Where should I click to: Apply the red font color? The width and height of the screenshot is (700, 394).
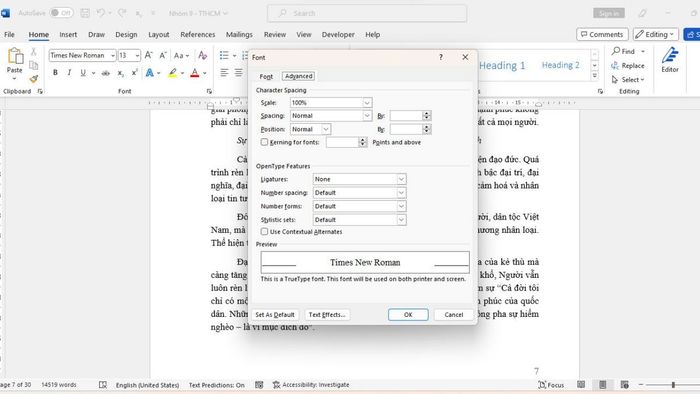[x=195, y=72]
